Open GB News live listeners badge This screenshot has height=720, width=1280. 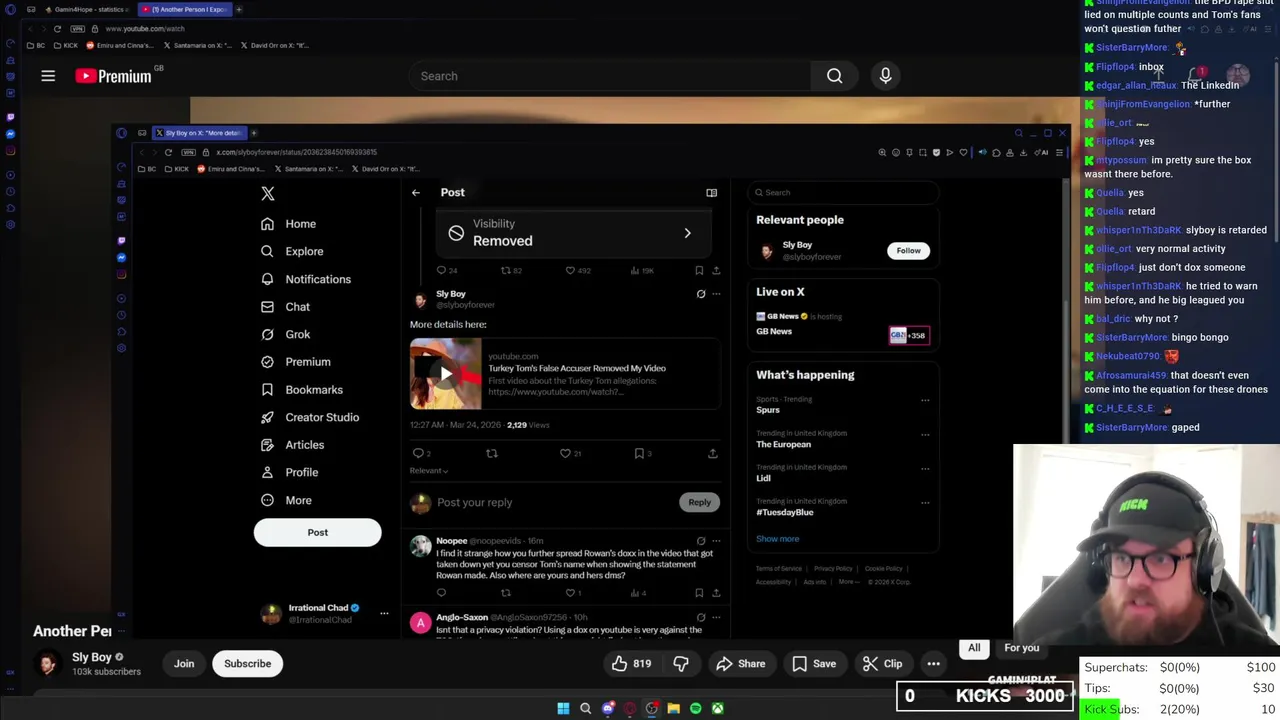click(x=909, y=335)
